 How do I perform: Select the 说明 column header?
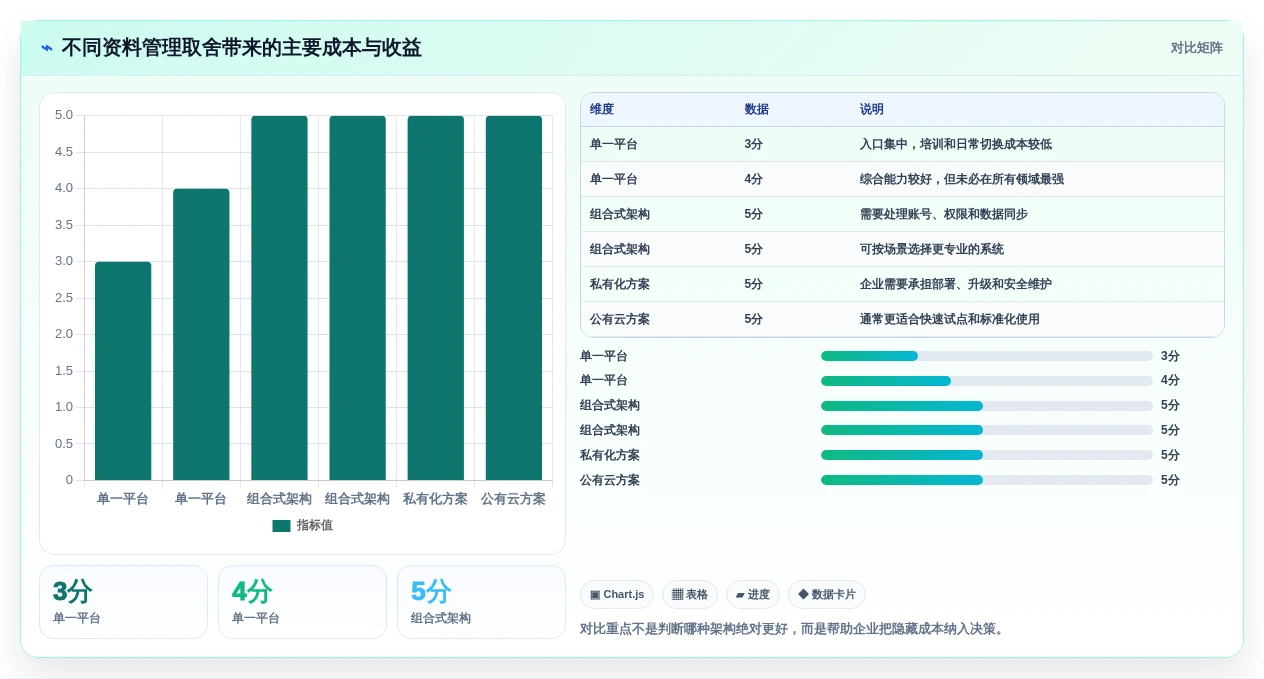point(872,109)
